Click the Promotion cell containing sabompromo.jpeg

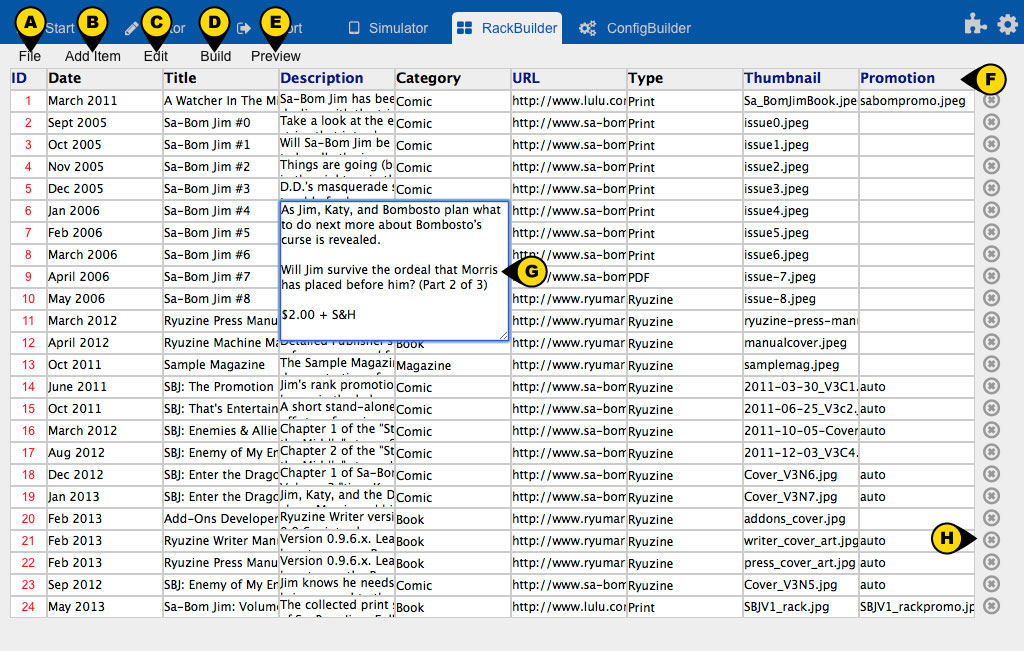tap(915, 101)
